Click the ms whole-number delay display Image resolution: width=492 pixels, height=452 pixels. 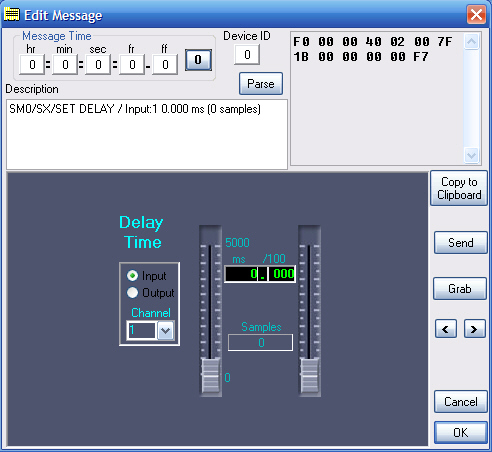[241, 274]
